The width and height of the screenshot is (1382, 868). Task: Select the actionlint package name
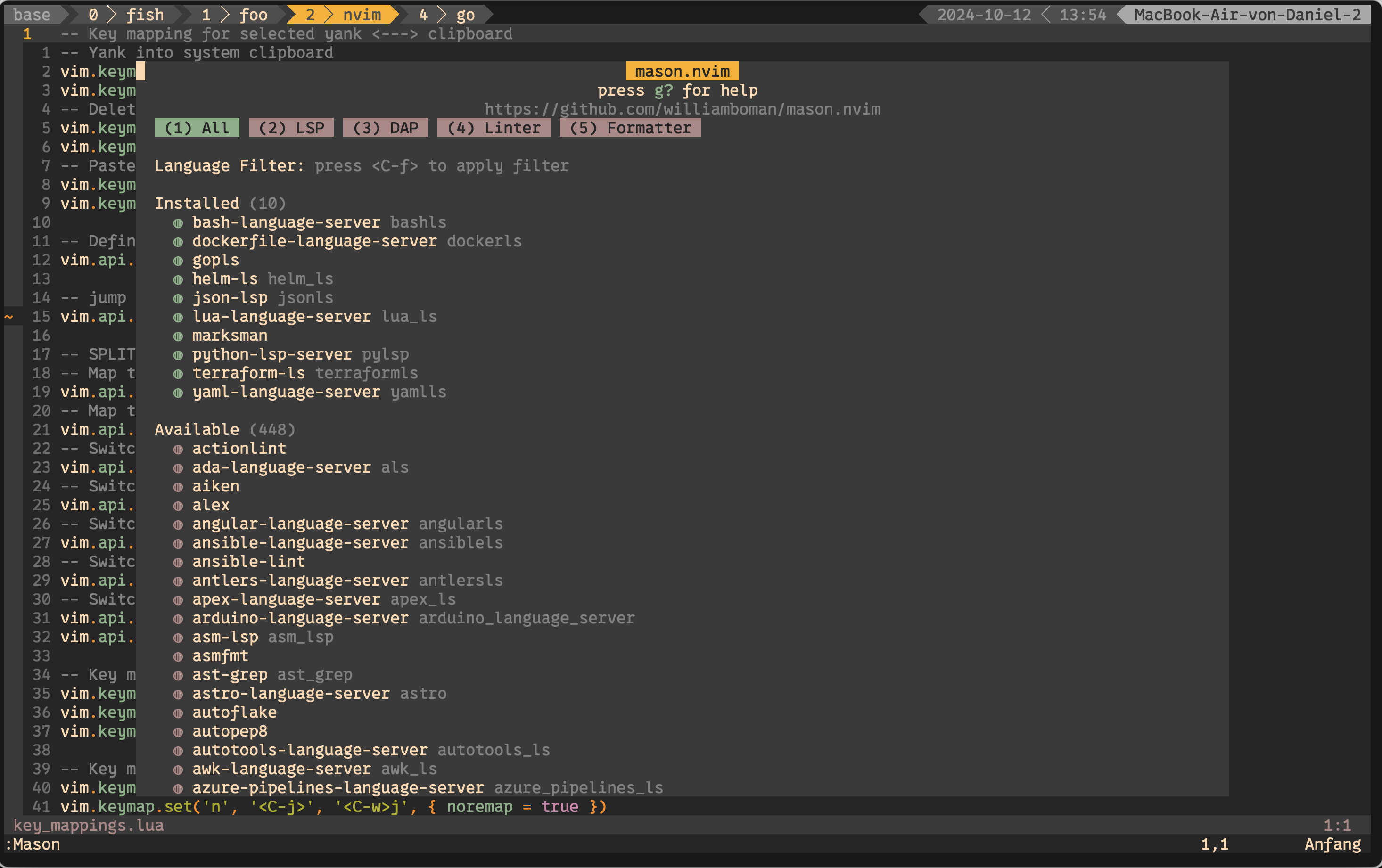[239, 448]
